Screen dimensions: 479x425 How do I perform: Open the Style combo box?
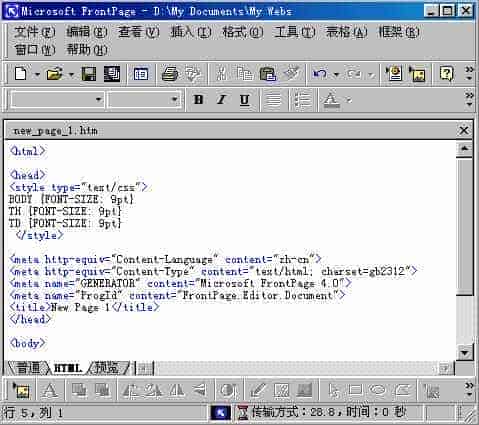coord(57,99)
